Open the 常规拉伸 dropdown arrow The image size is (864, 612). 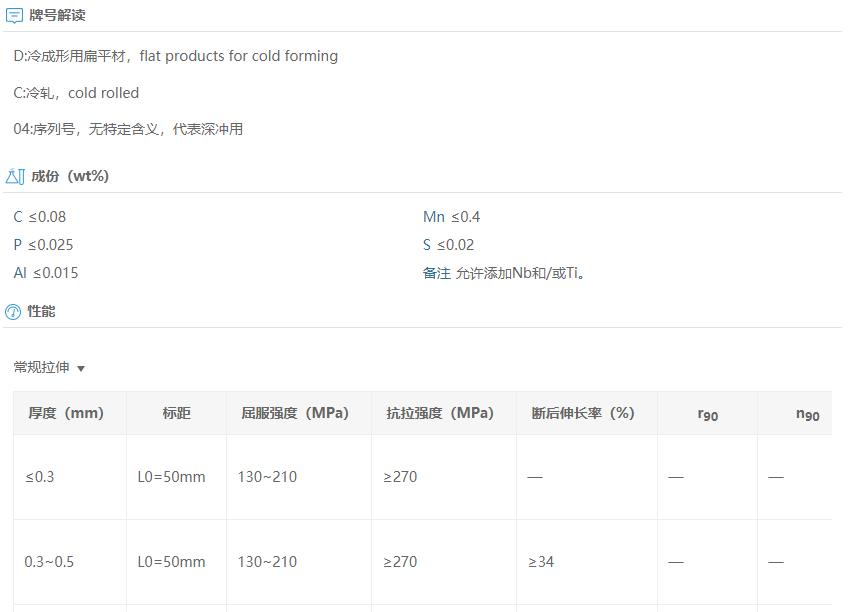tap(81, 369)
